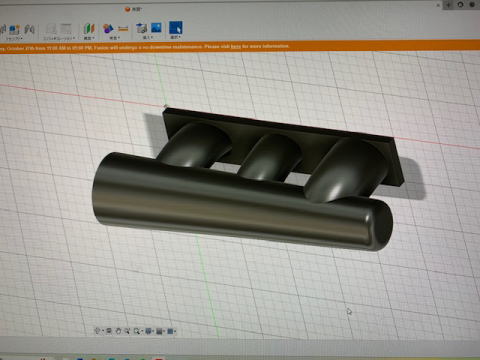Click the Measure ruler icon
Screen dimensions: 480x360
123,29
